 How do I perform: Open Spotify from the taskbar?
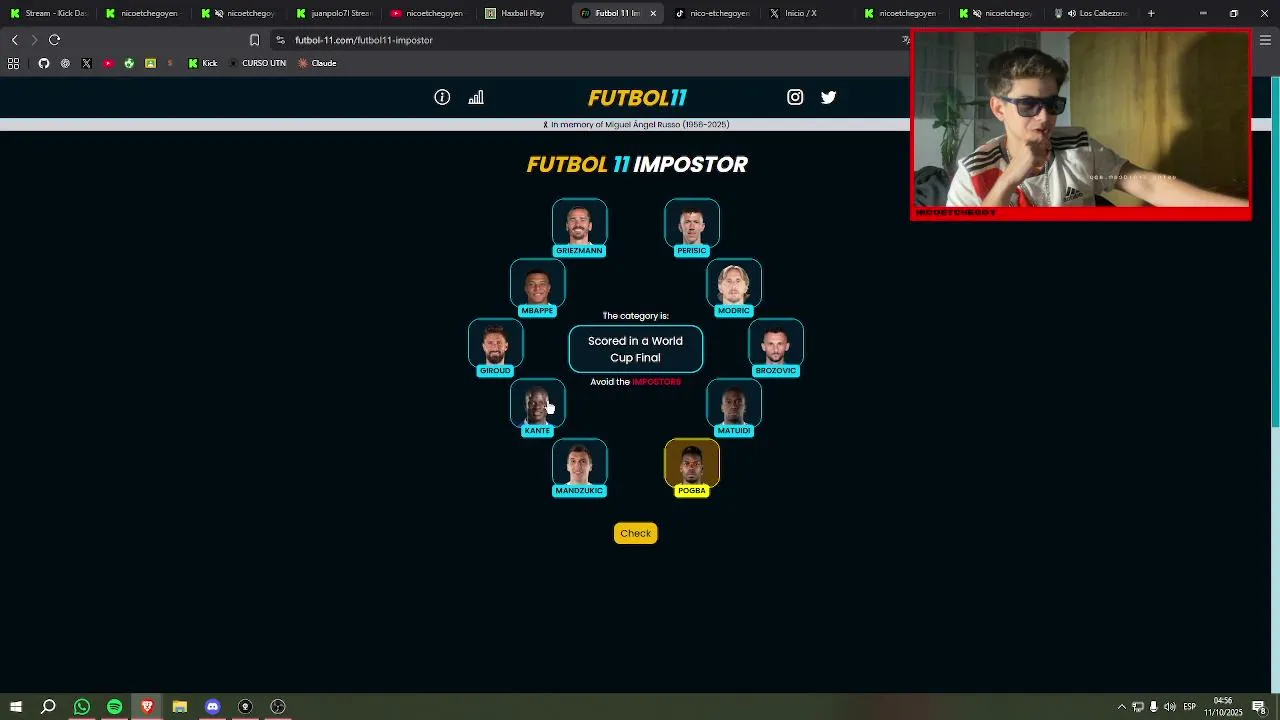pyautogui.click(x=114, y=707)
